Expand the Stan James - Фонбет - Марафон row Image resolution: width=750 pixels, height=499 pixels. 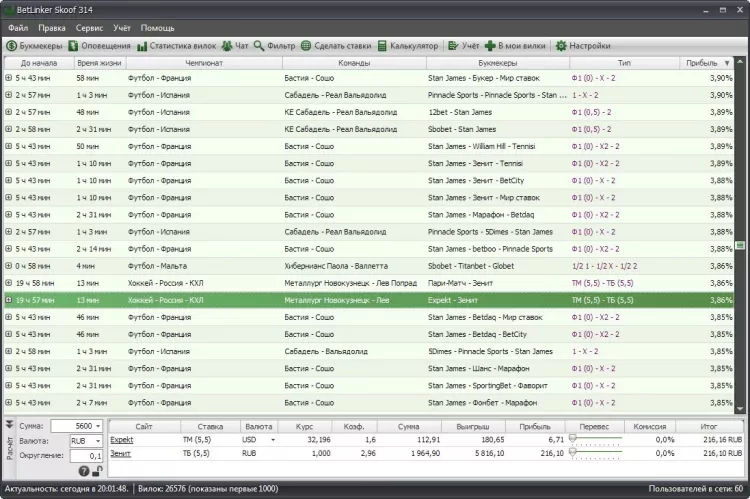(9, 402)
